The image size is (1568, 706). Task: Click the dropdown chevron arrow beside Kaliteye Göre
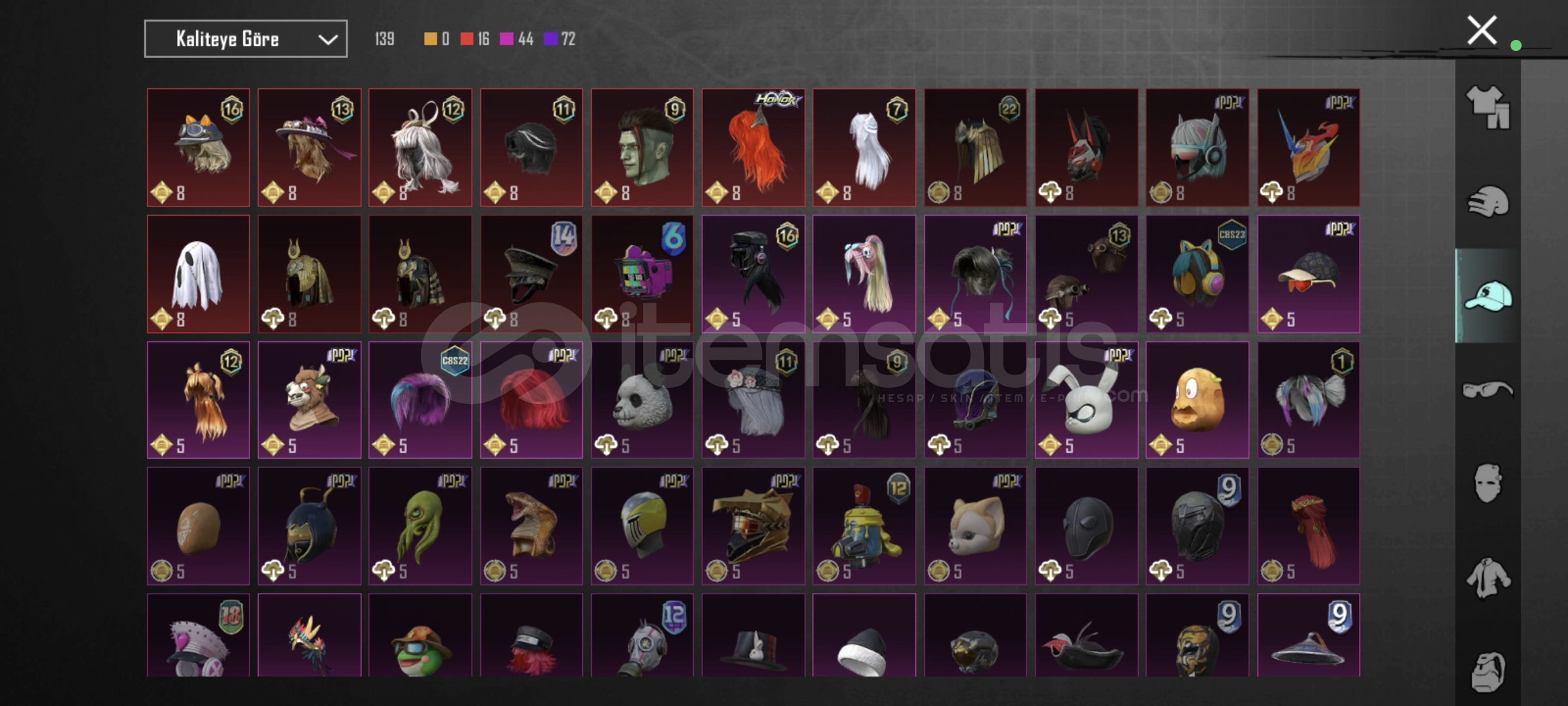[x=327, y=40]
